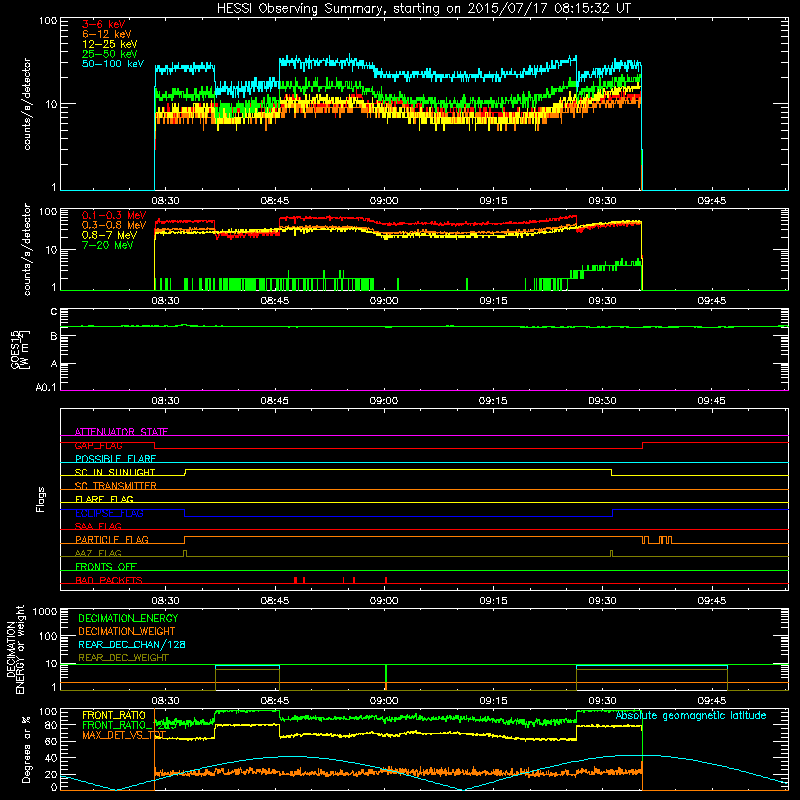Select the POSSIBLE_FLARE flag label
The width and height of the screenshot is (800, 800).
(115, 459)
